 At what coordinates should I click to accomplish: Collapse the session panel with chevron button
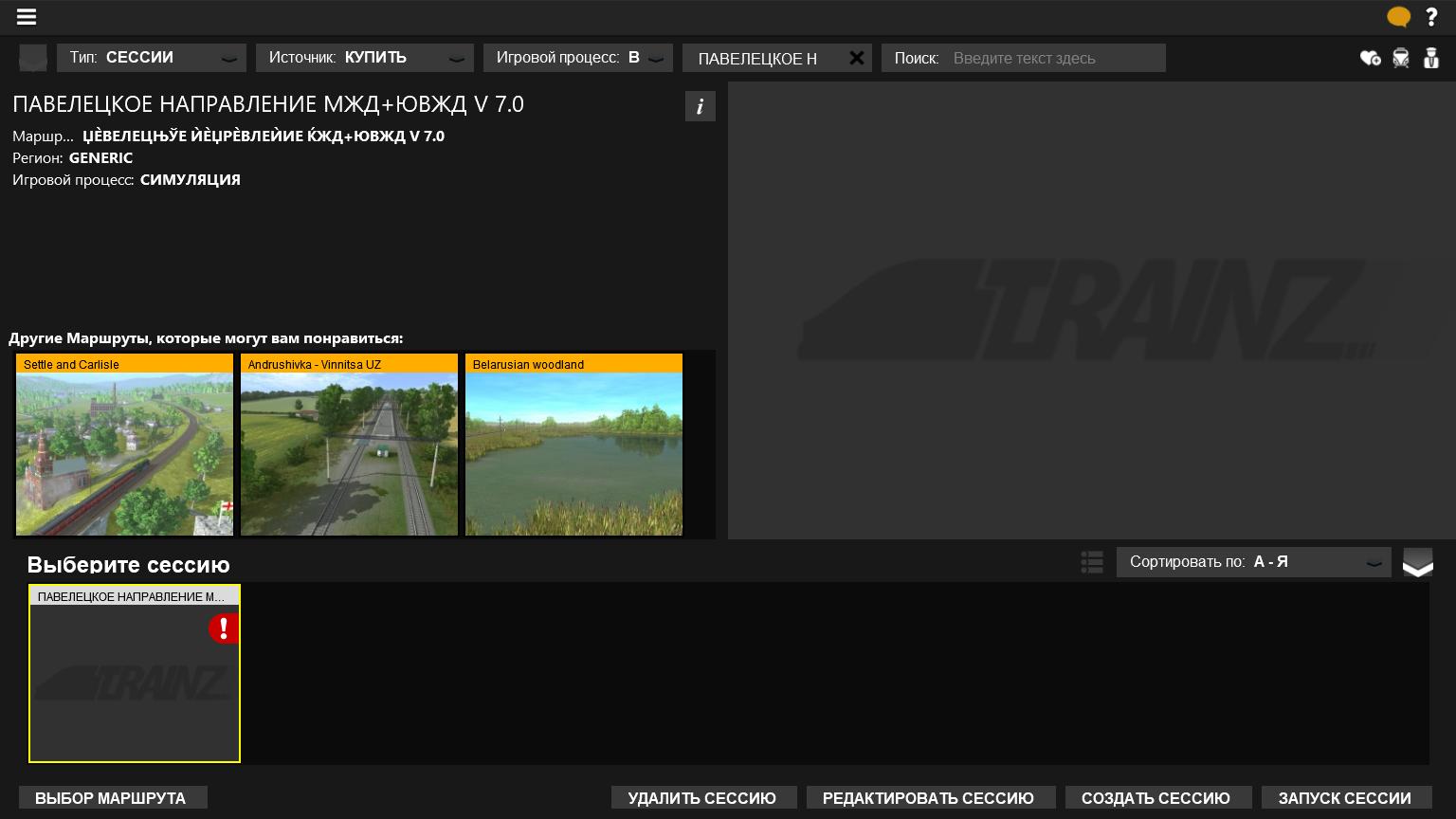tap(1418, 562)
